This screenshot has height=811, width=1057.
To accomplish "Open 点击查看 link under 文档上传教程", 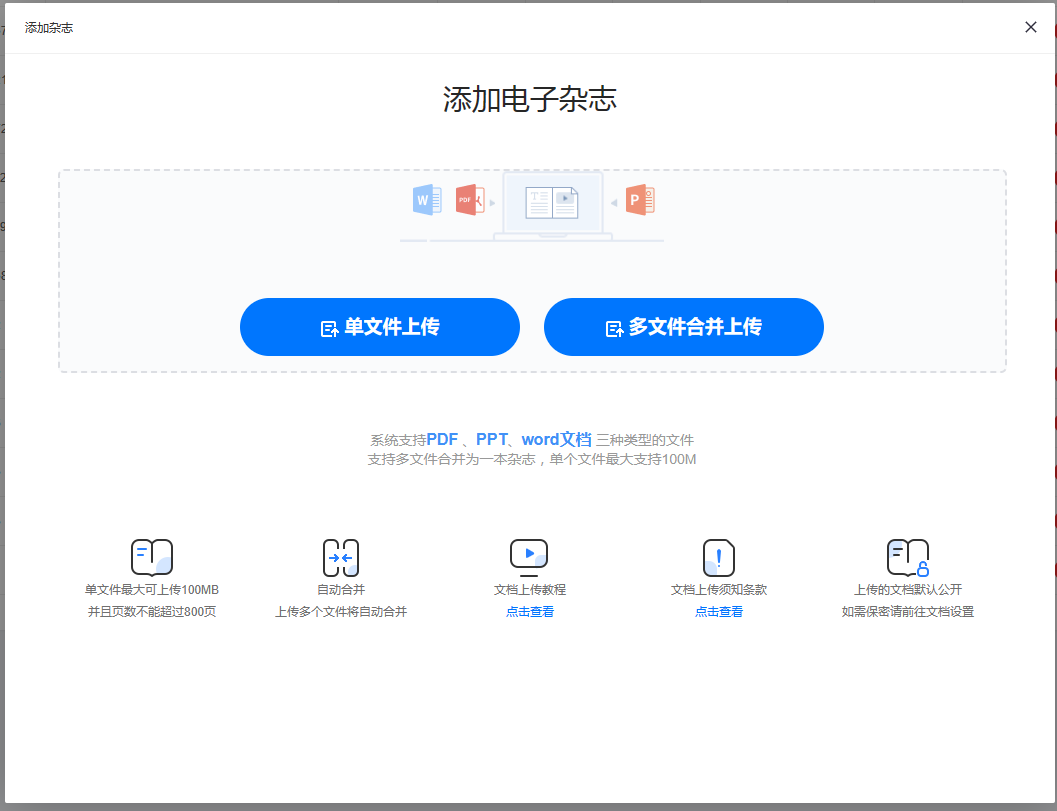I will 530,612.
